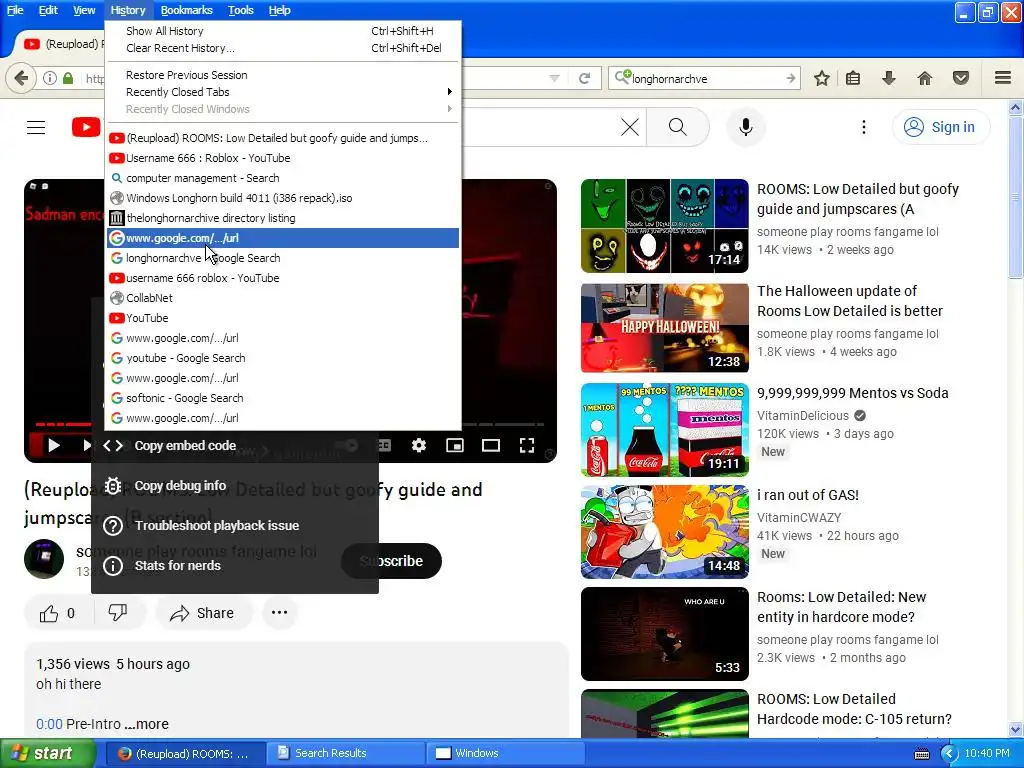Image resolution: width=1024 pixels, height=768 pixels.
Task: Click the channel avatar below the video
Action: 44,559
